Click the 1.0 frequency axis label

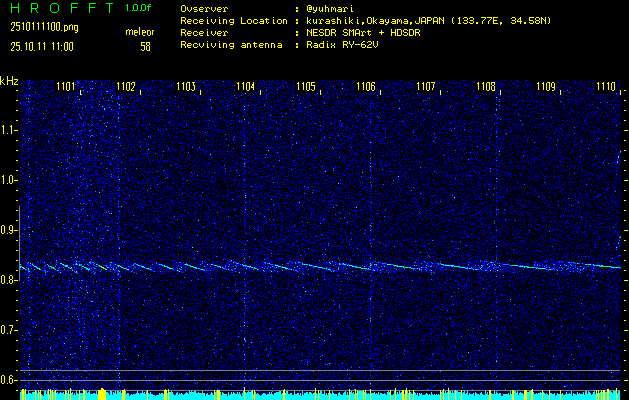tap(9, 180)
